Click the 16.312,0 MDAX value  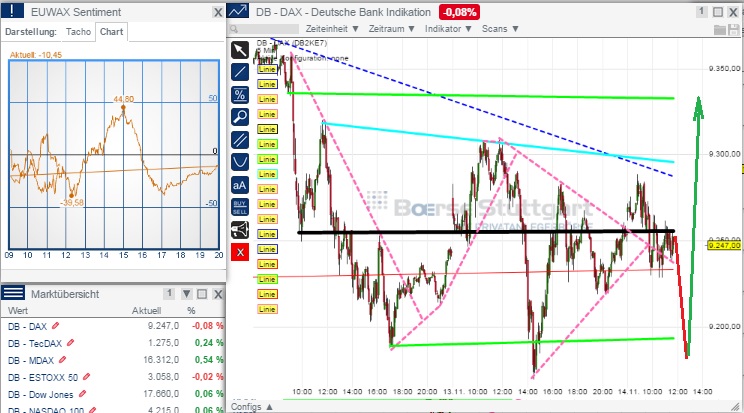(161, 360)
